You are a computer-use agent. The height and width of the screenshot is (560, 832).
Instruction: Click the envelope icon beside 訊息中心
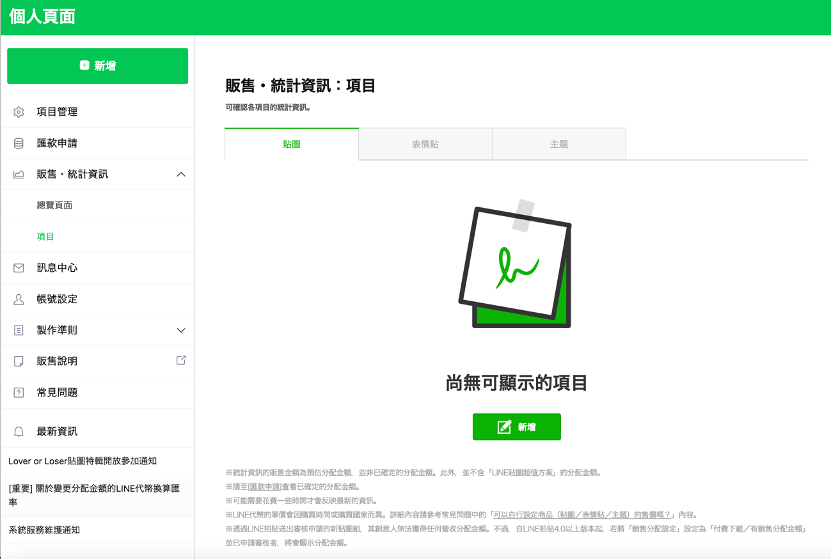pos(19,268)
